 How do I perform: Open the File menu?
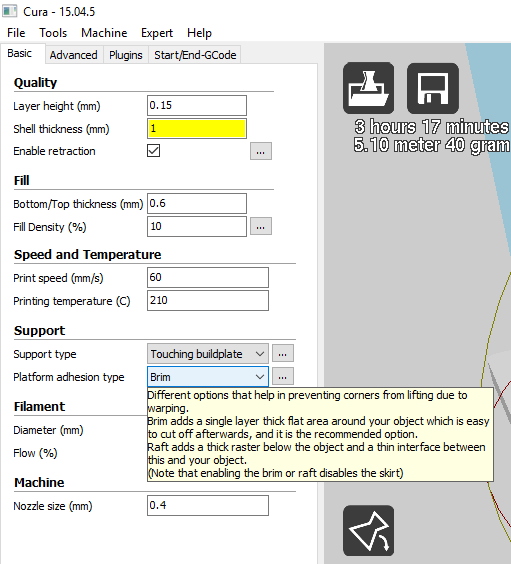click(16, 33)
